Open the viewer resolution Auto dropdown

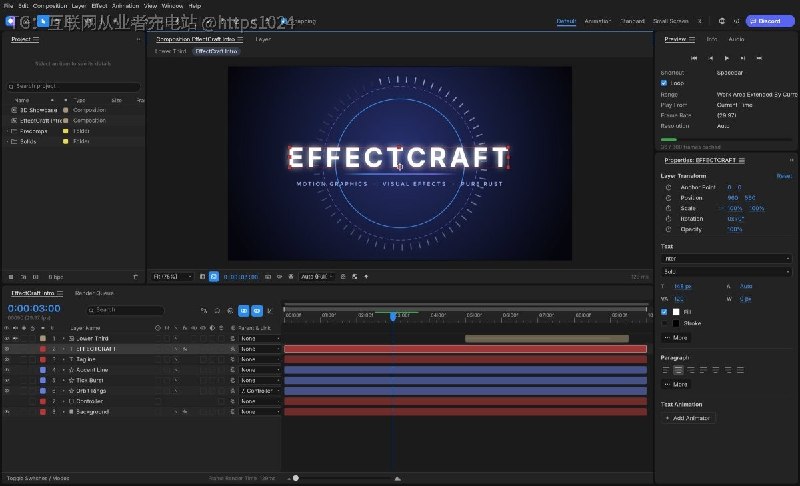click(317, 276)
